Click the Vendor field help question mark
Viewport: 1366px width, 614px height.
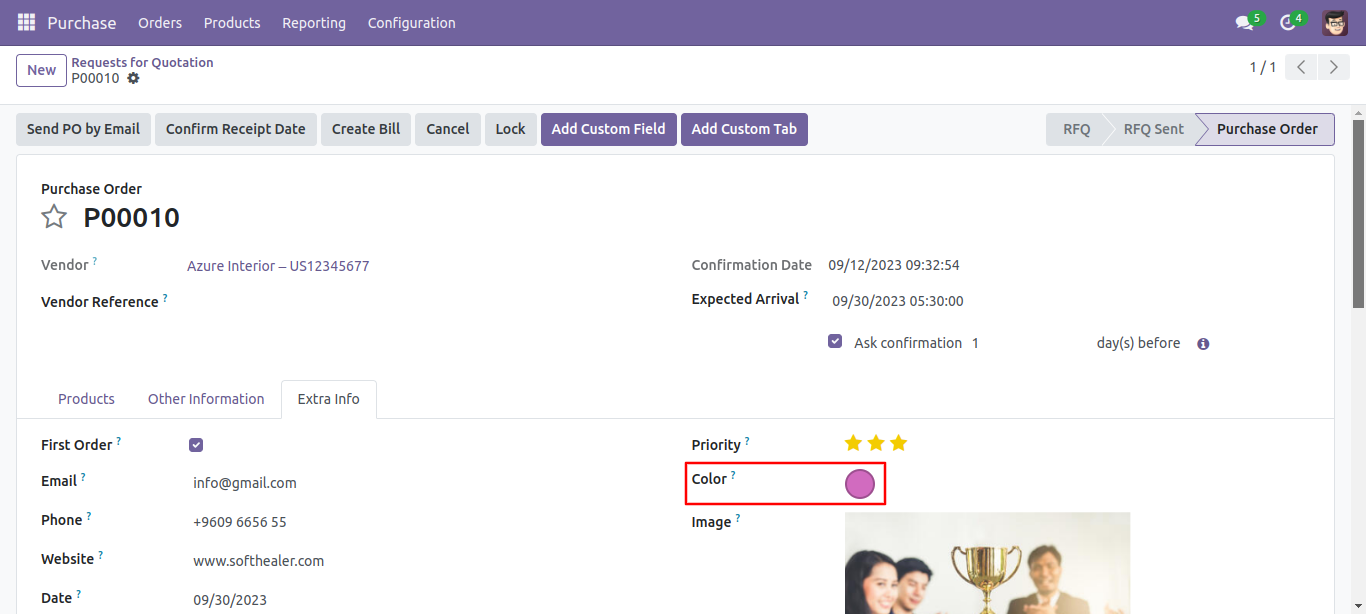[x=95, y=261]
